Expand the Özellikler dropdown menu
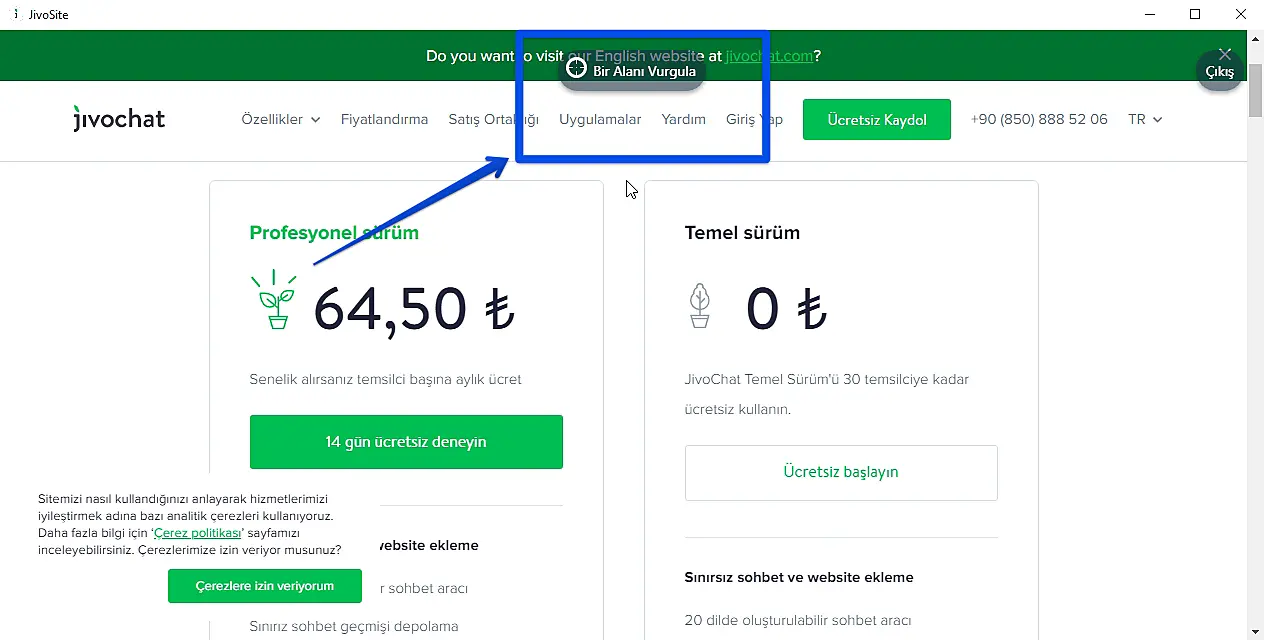This screenshot has width=1264, height=640. pos(280,119)
